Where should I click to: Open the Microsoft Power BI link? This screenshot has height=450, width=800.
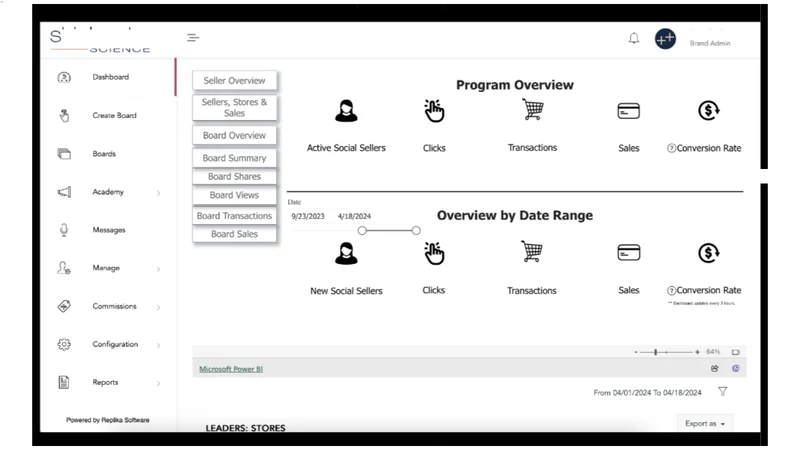[x=231, y=369]
